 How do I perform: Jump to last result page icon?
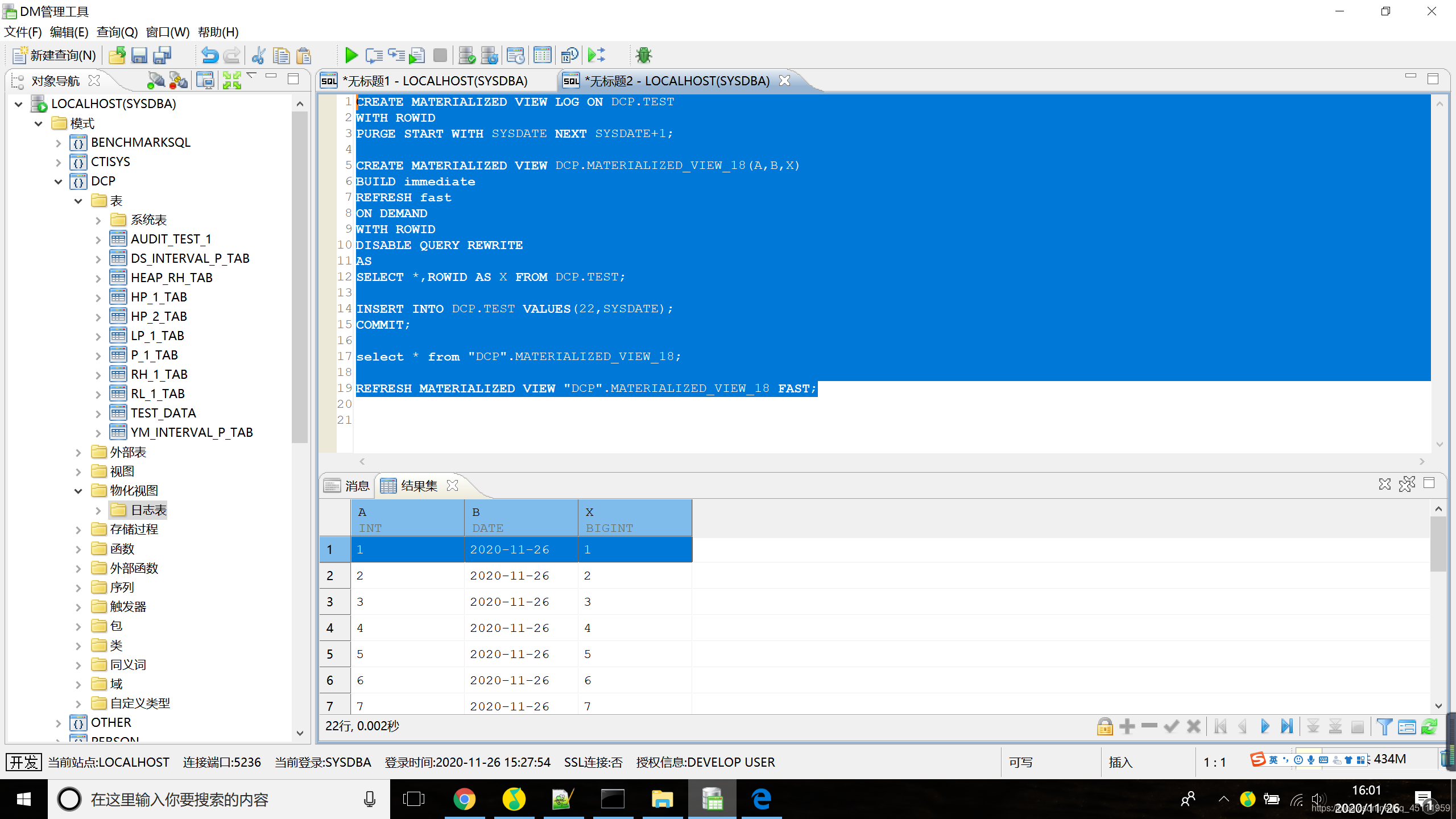pyautogui.click(x=1287, y=726)
